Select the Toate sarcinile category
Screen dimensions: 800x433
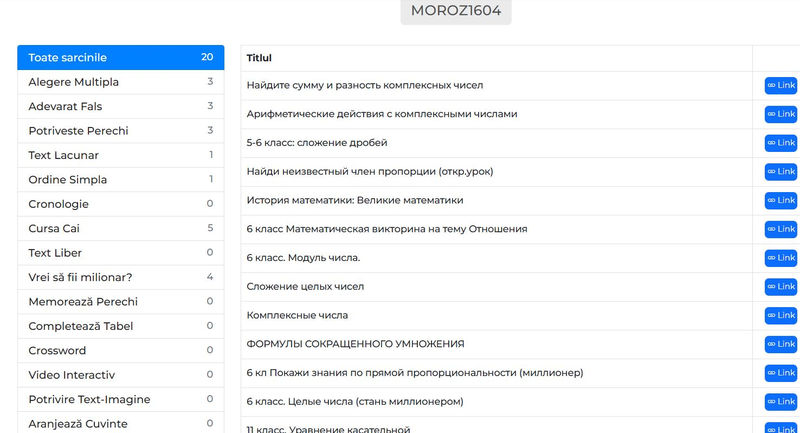[x=120, y=58]
